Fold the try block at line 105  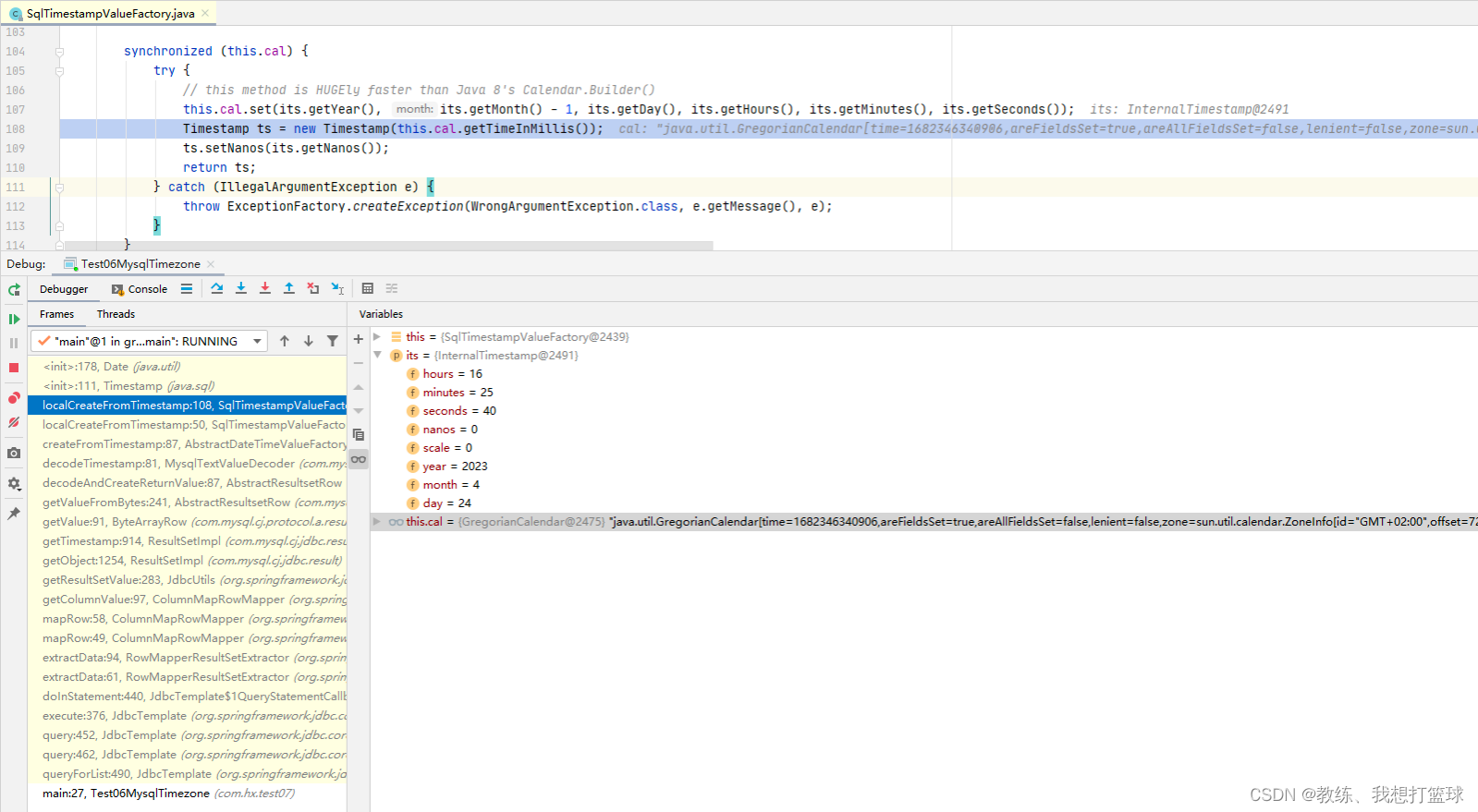(59, 71)
